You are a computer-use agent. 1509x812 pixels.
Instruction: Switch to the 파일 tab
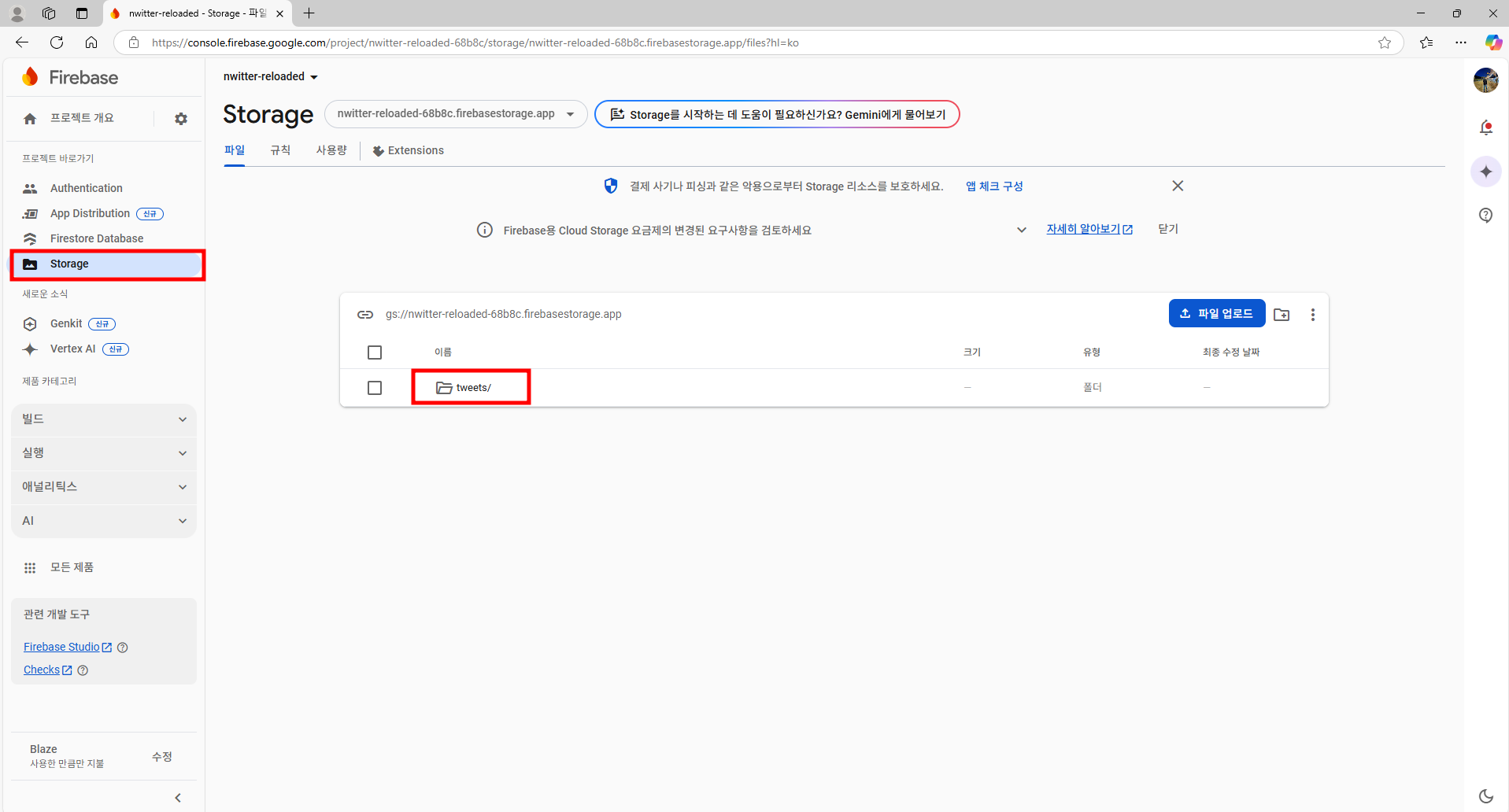[235, 150]
